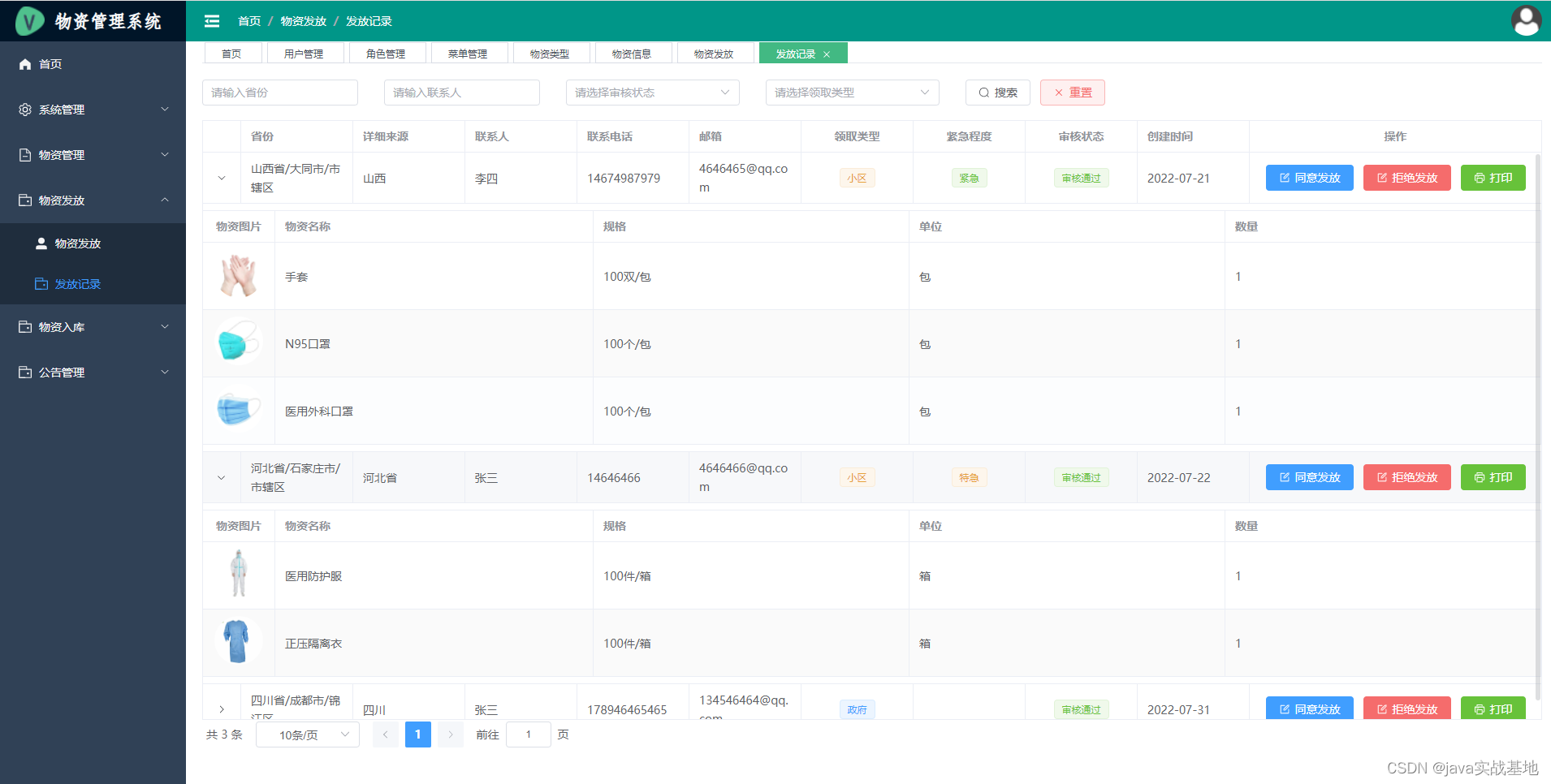
Task: Close the 发放记录 tab with x
Action: point(827,54)
